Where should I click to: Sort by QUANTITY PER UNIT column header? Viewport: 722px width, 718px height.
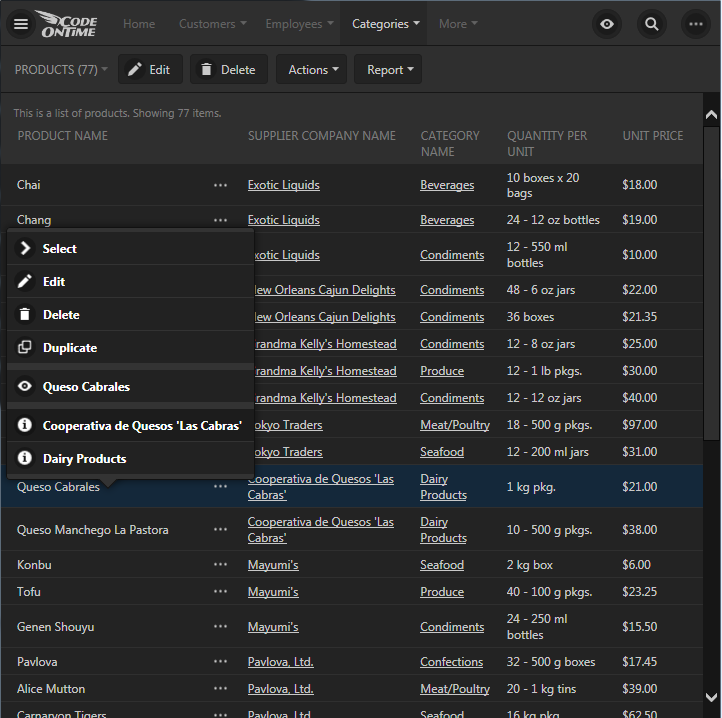pyautogui.click(x=547, y=144)
